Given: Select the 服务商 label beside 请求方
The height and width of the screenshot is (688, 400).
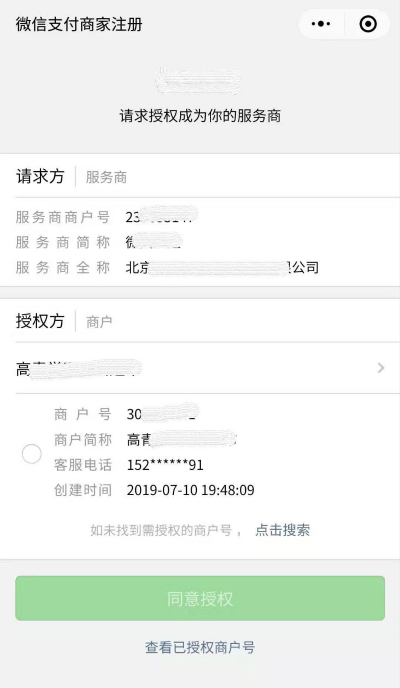Looking at the screenshot, I should (x=106, y=177).
